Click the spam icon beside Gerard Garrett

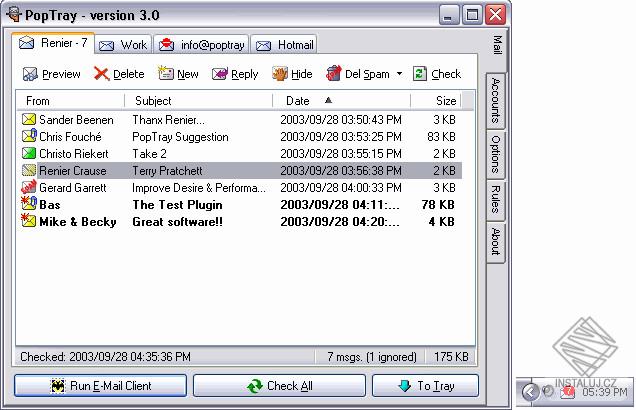[x=29, y=187]
